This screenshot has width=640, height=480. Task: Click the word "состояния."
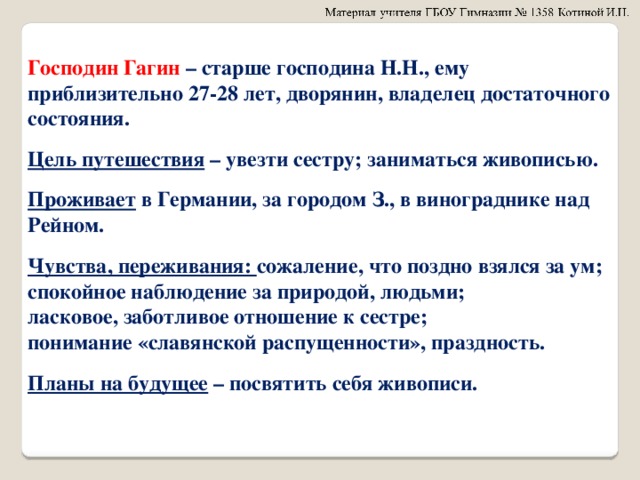tap(78, 120)
